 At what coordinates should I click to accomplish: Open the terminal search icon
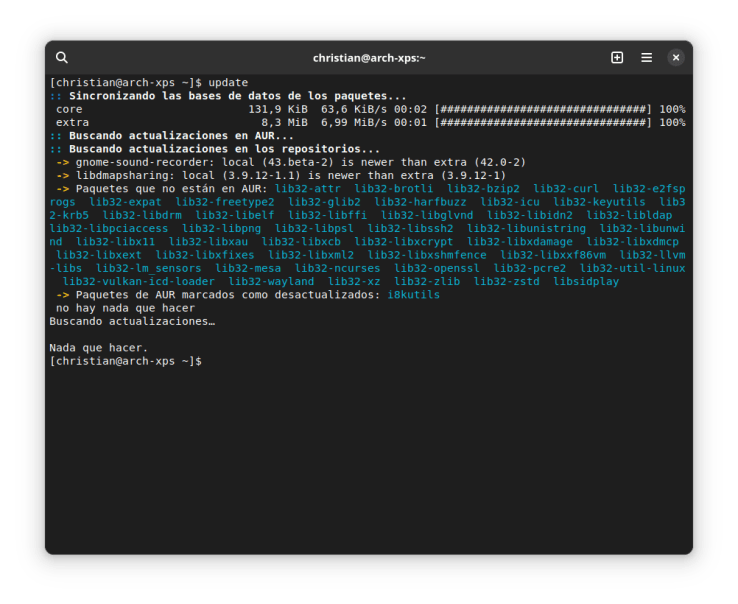62,57
